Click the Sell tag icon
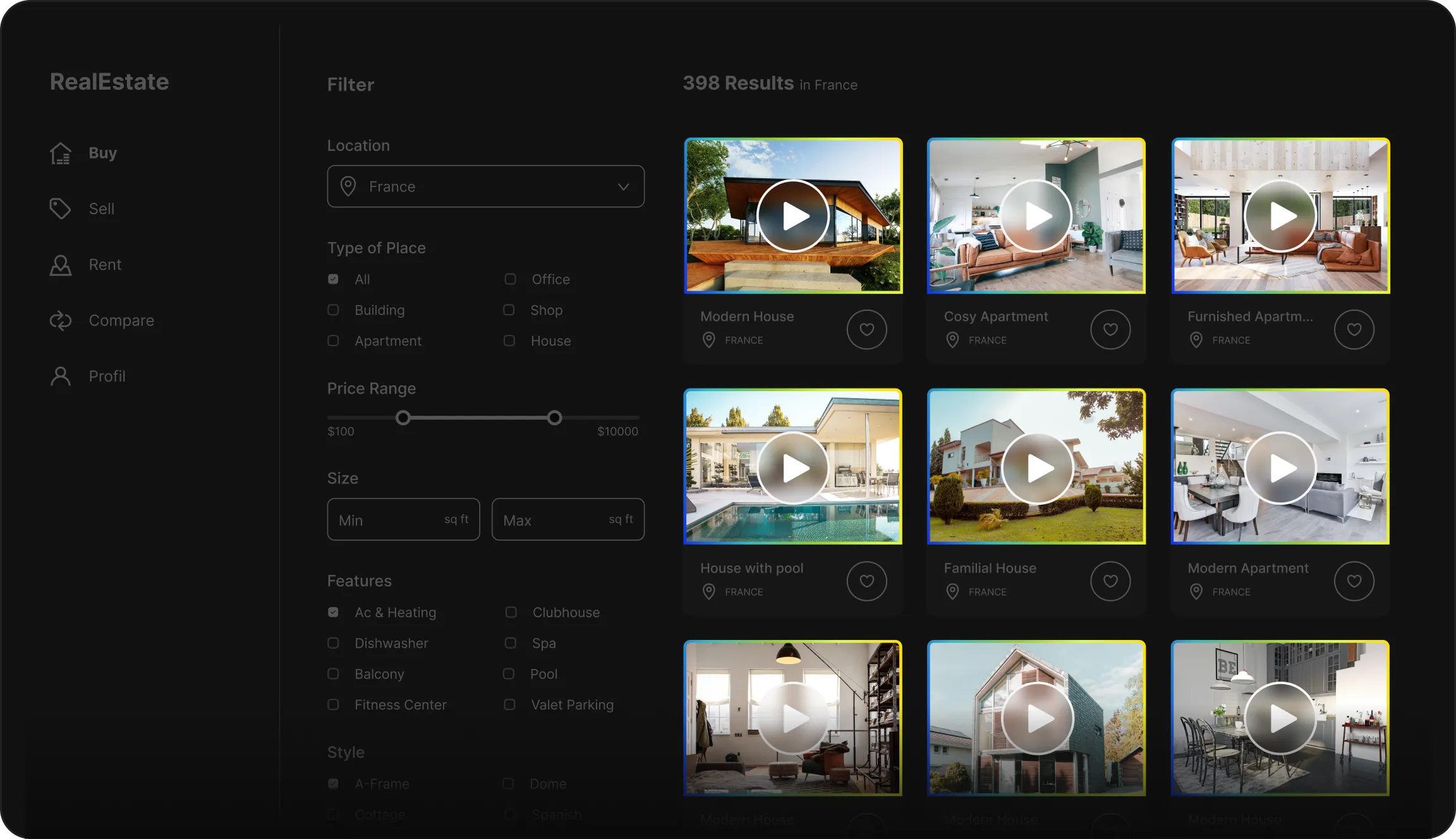1456x839 pixels. point(61,208)
